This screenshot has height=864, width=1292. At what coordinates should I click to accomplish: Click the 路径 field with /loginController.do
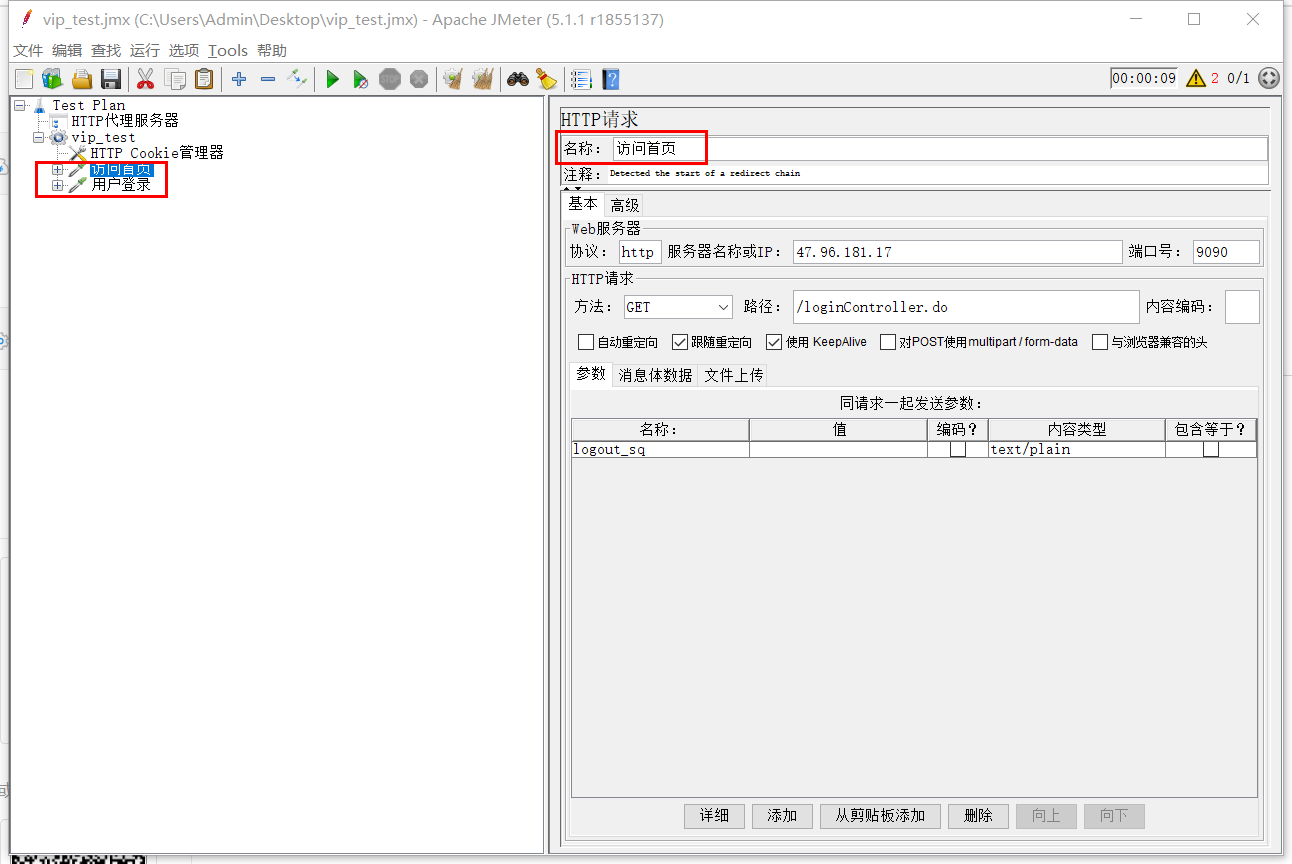pyautogui.click(x=965, y=307)
